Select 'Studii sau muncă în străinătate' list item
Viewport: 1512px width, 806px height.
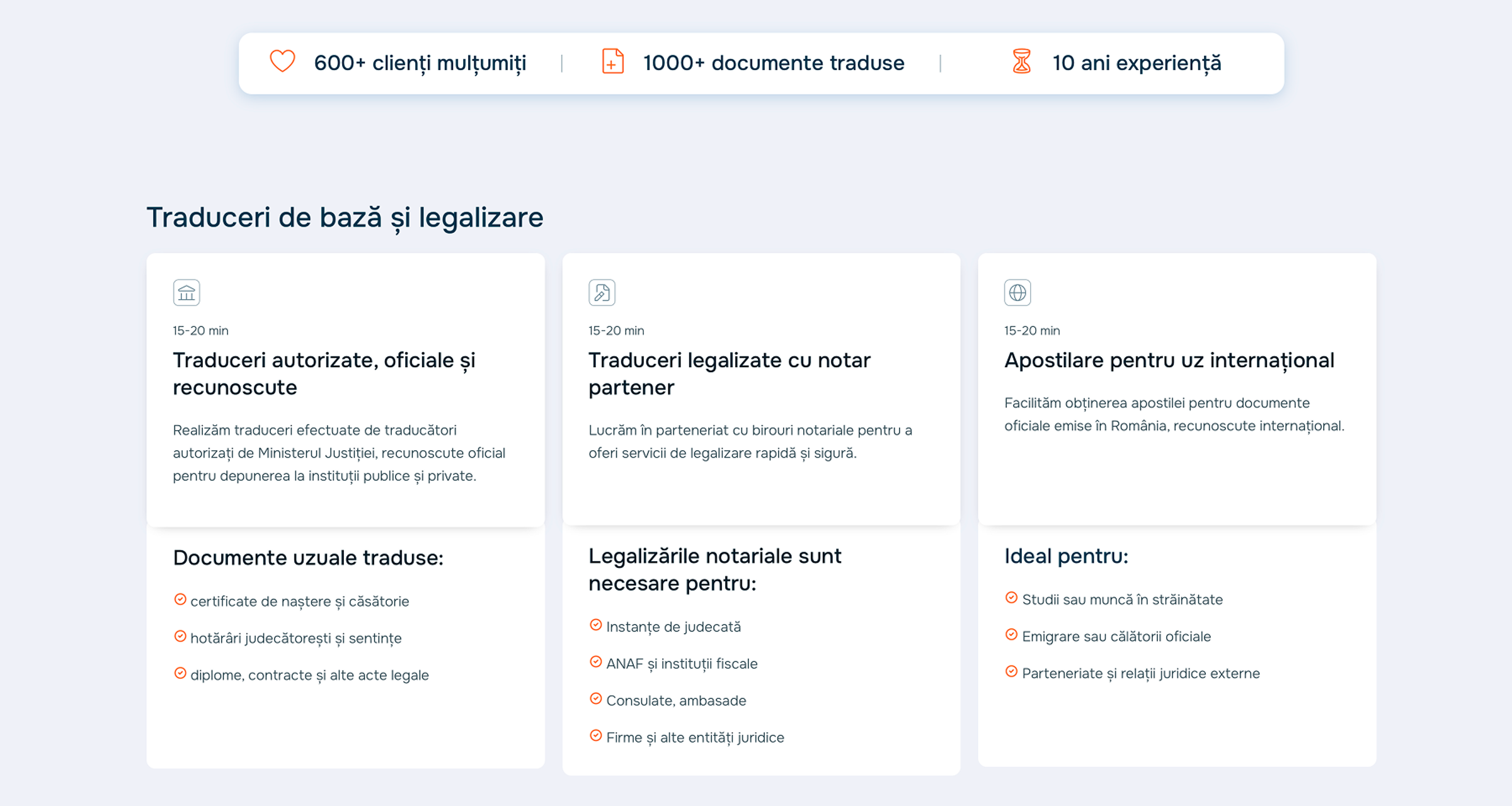tap(1122, 600)
